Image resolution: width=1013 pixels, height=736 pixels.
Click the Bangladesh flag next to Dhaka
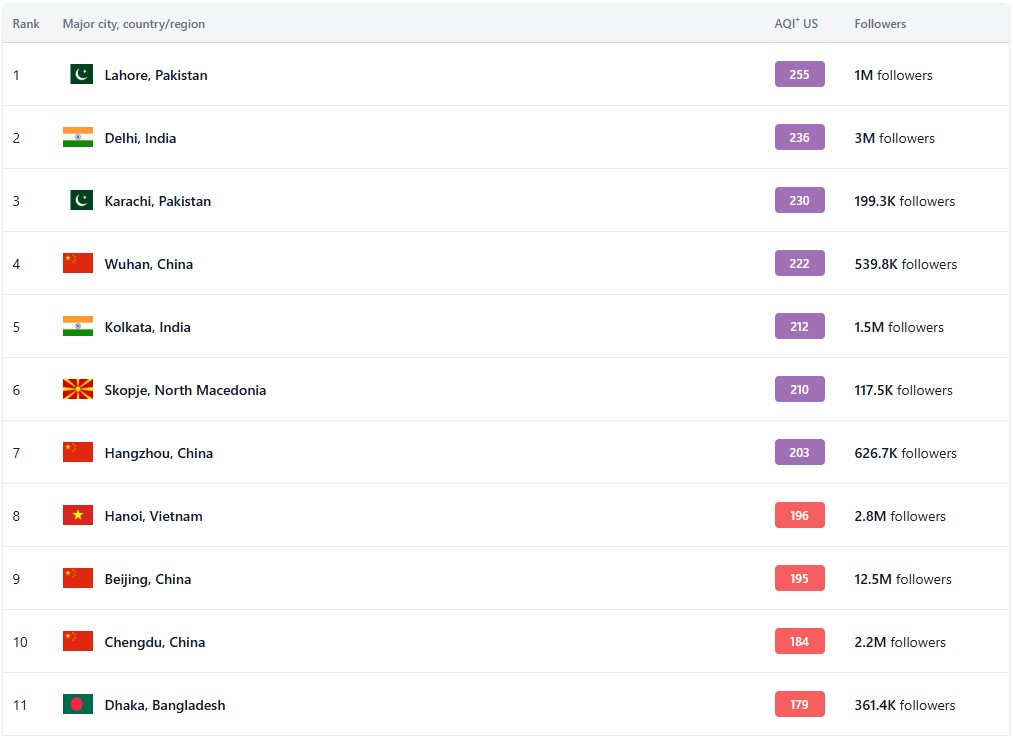(x=77, y=704)
